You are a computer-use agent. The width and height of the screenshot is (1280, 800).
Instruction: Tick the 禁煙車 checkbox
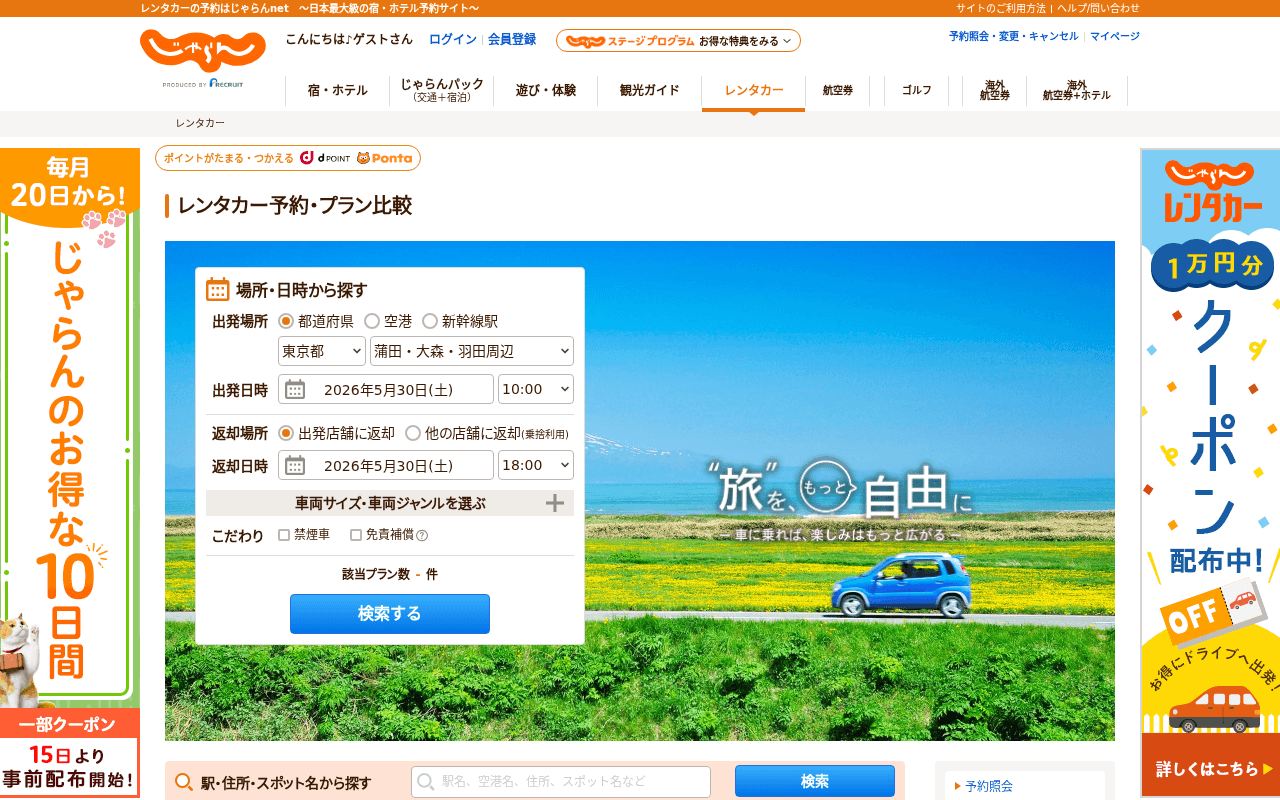click(x=284, y=535)
